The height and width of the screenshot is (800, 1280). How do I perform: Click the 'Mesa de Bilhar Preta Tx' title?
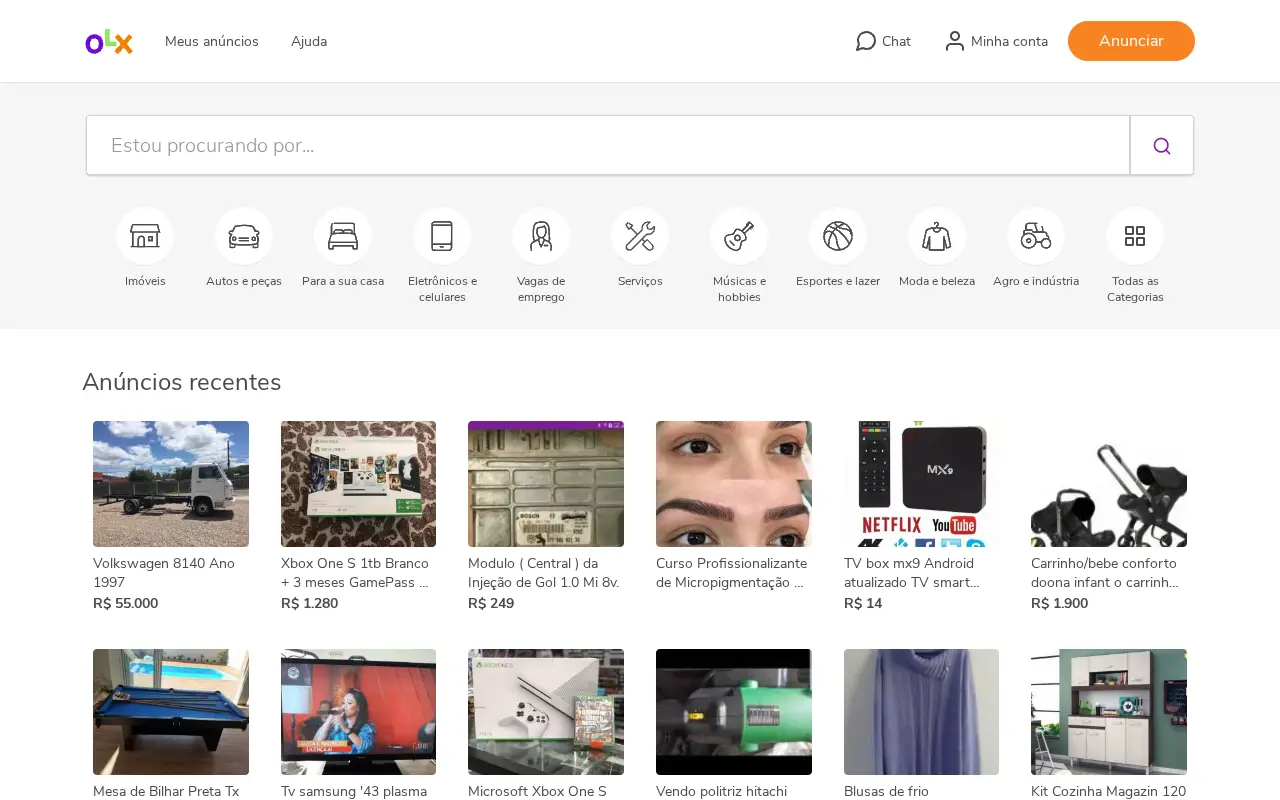[166, 791]
